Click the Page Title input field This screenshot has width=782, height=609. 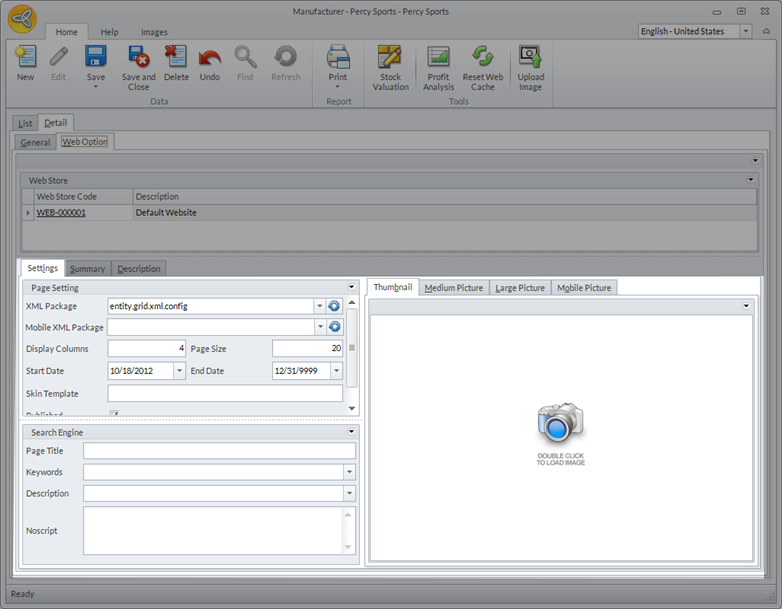pos(218,451)
